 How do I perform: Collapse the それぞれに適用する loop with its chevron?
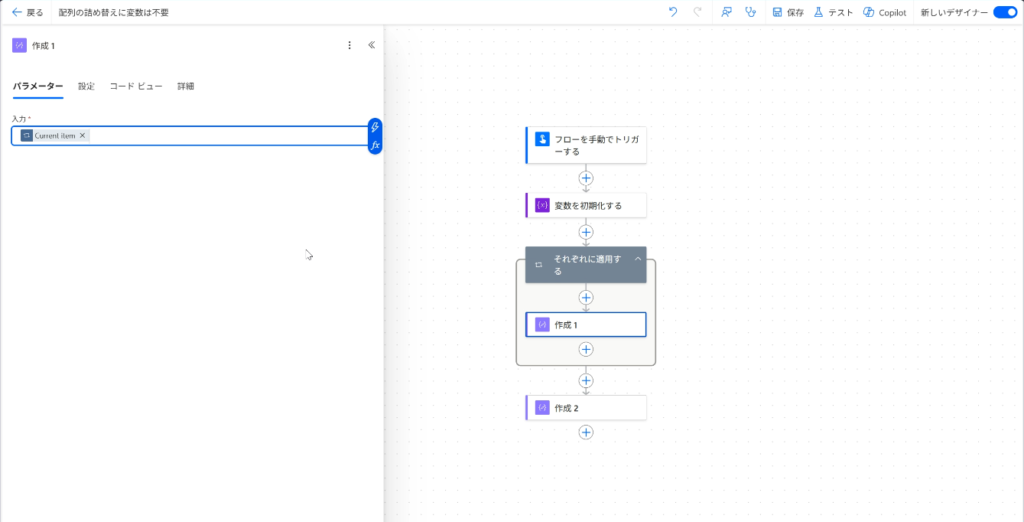click(638, 258)
